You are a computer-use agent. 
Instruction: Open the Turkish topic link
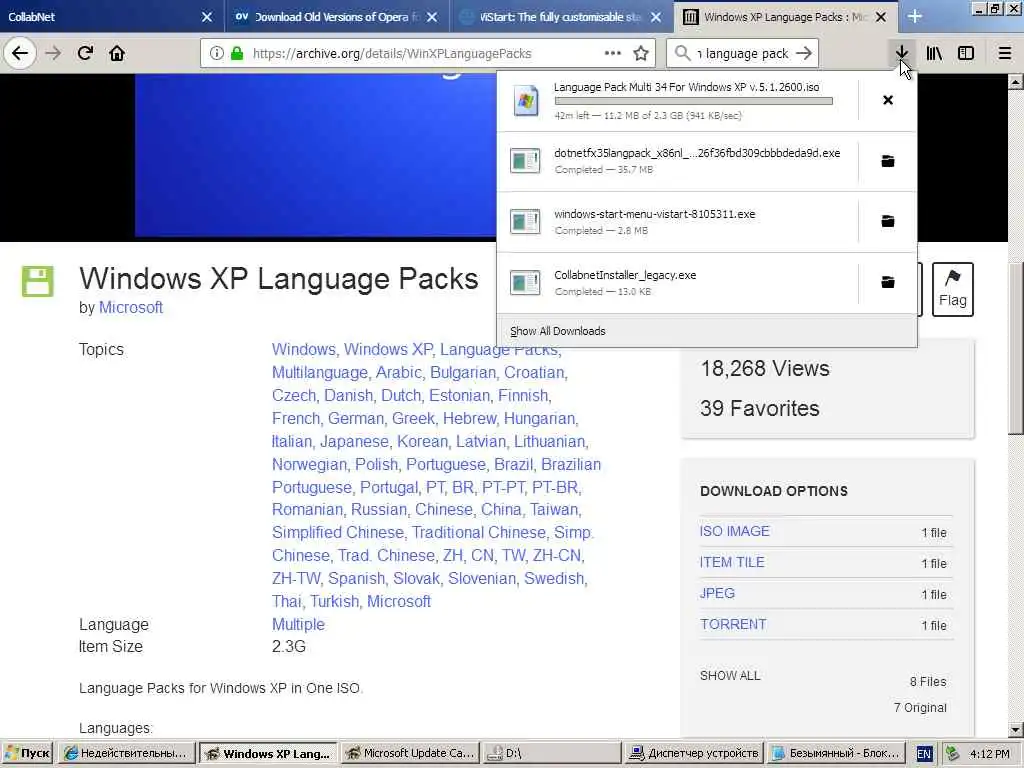pyautogui.click(x=334, y=601)
